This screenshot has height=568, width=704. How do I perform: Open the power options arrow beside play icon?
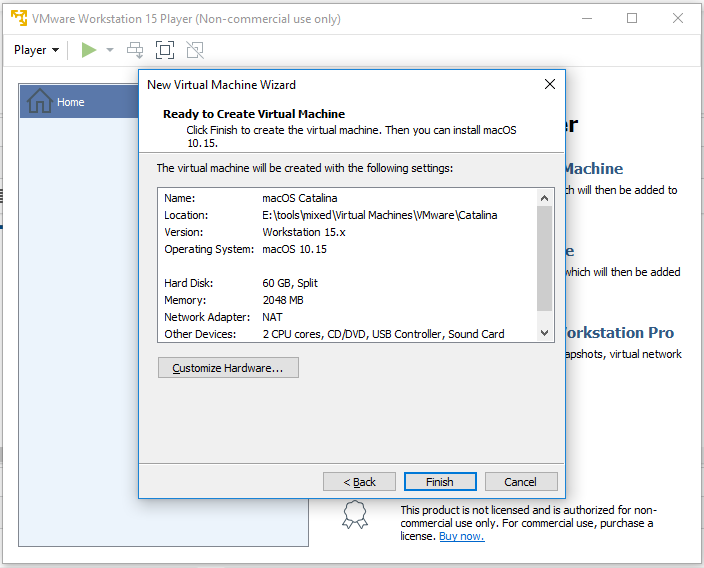(x=110, y=50)
